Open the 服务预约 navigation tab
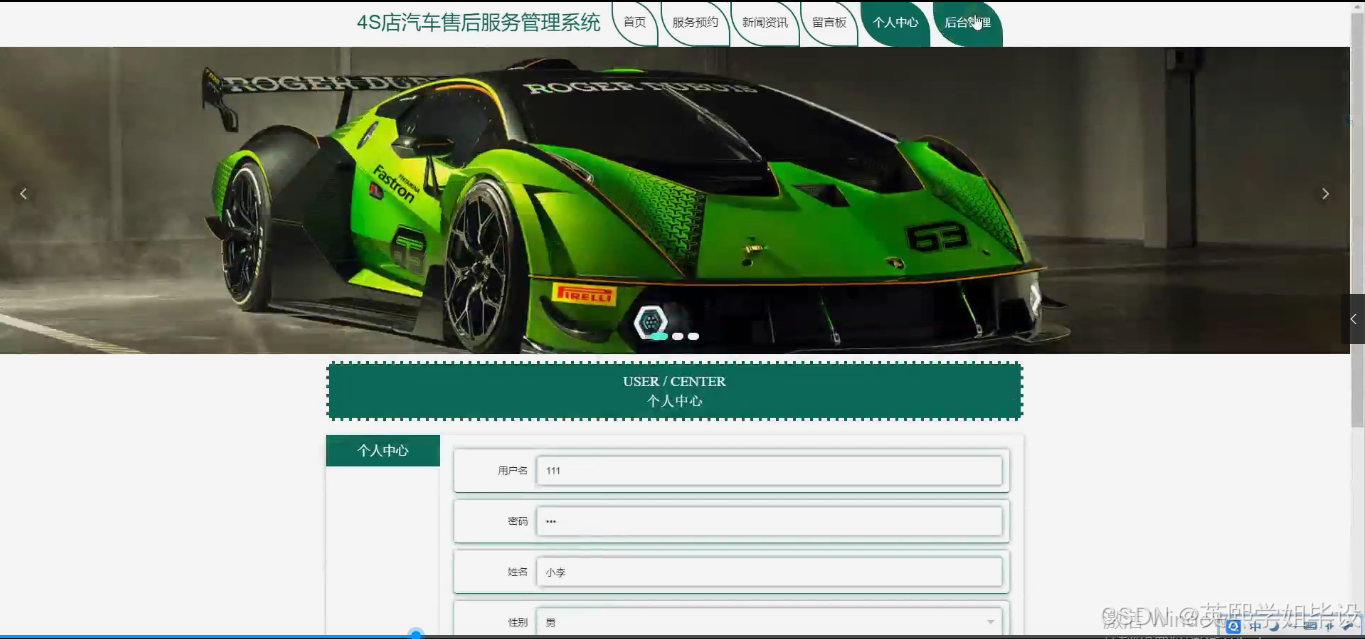The width and height of the screenshot is (1365, 639). [x=695, y=23]
